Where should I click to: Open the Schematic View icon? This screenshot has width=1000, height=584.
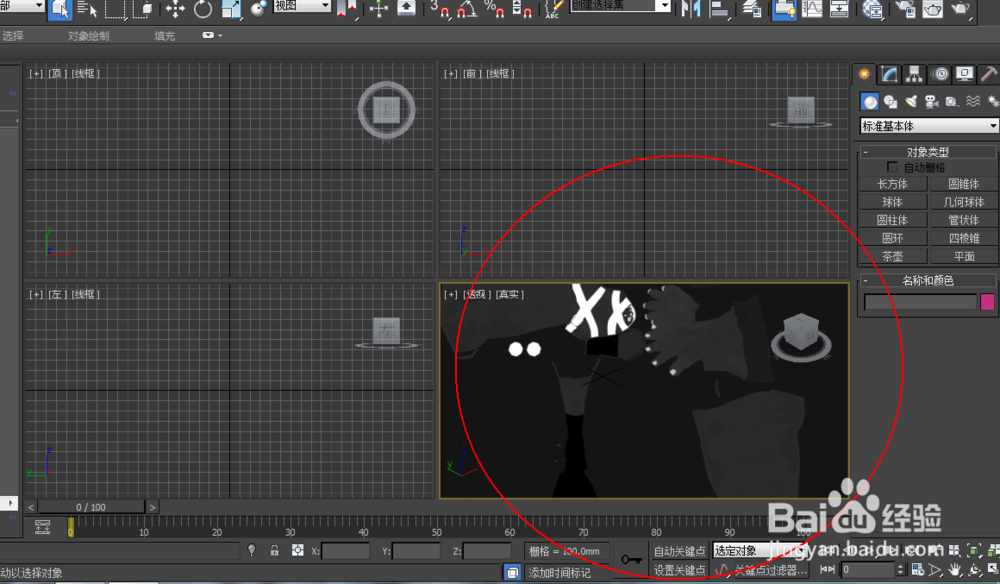click(x=839, y=9)
